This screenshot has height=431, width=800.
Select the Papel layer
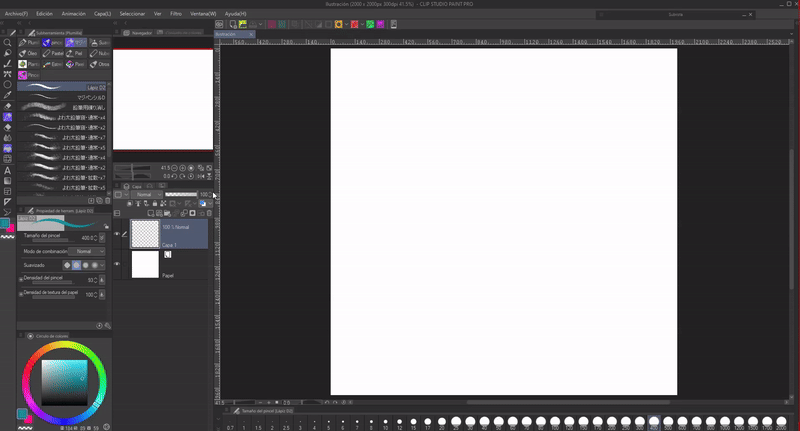click(x=169, y=264)
